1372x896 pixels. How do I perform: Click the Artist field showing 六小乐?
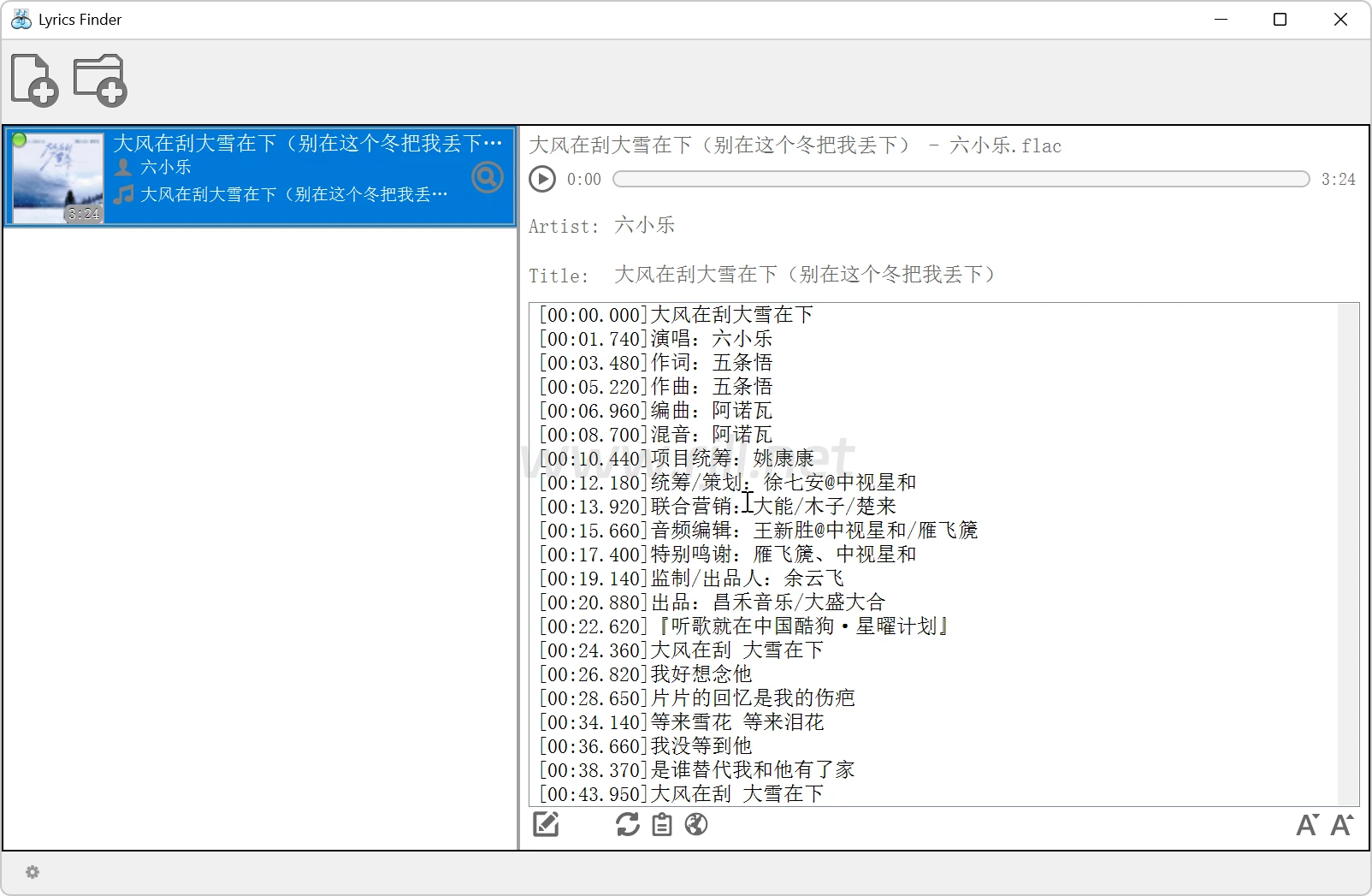(x=644, y=225)
